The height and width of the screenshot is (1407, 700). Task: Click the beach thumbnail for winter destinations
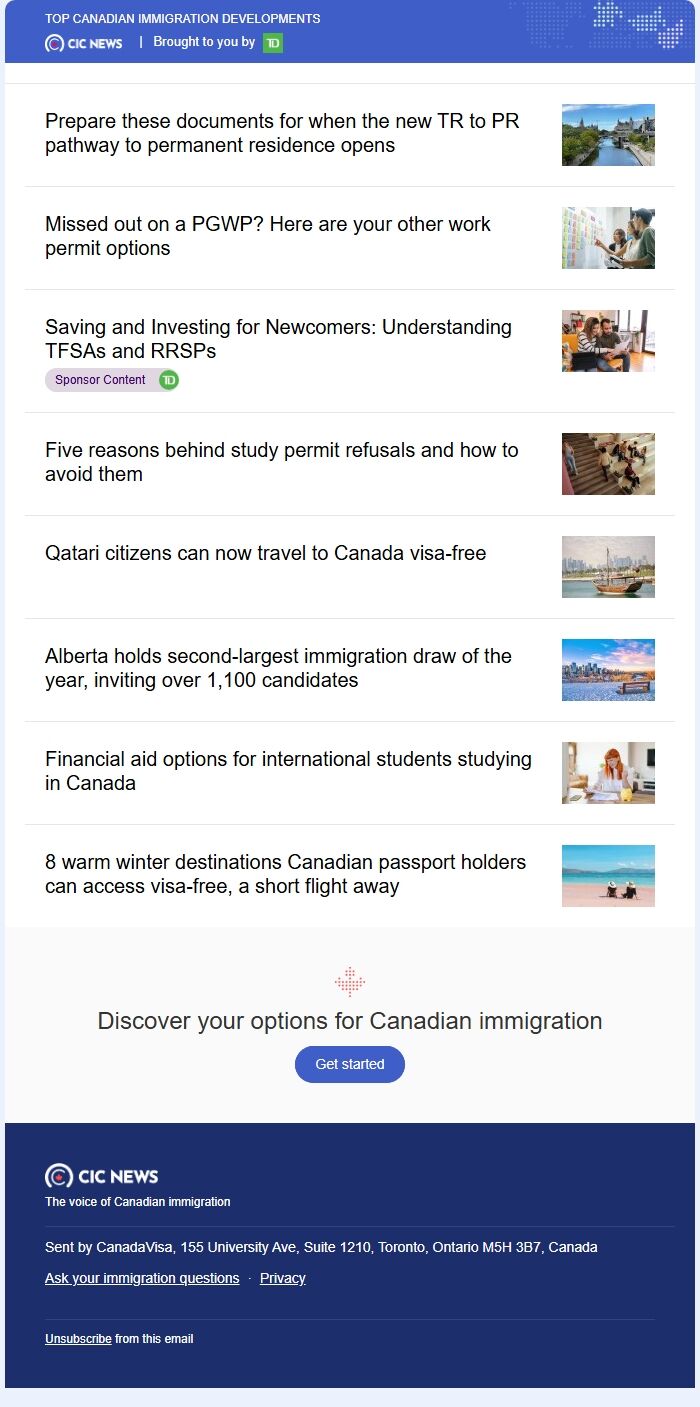click(x=608, y=875)
